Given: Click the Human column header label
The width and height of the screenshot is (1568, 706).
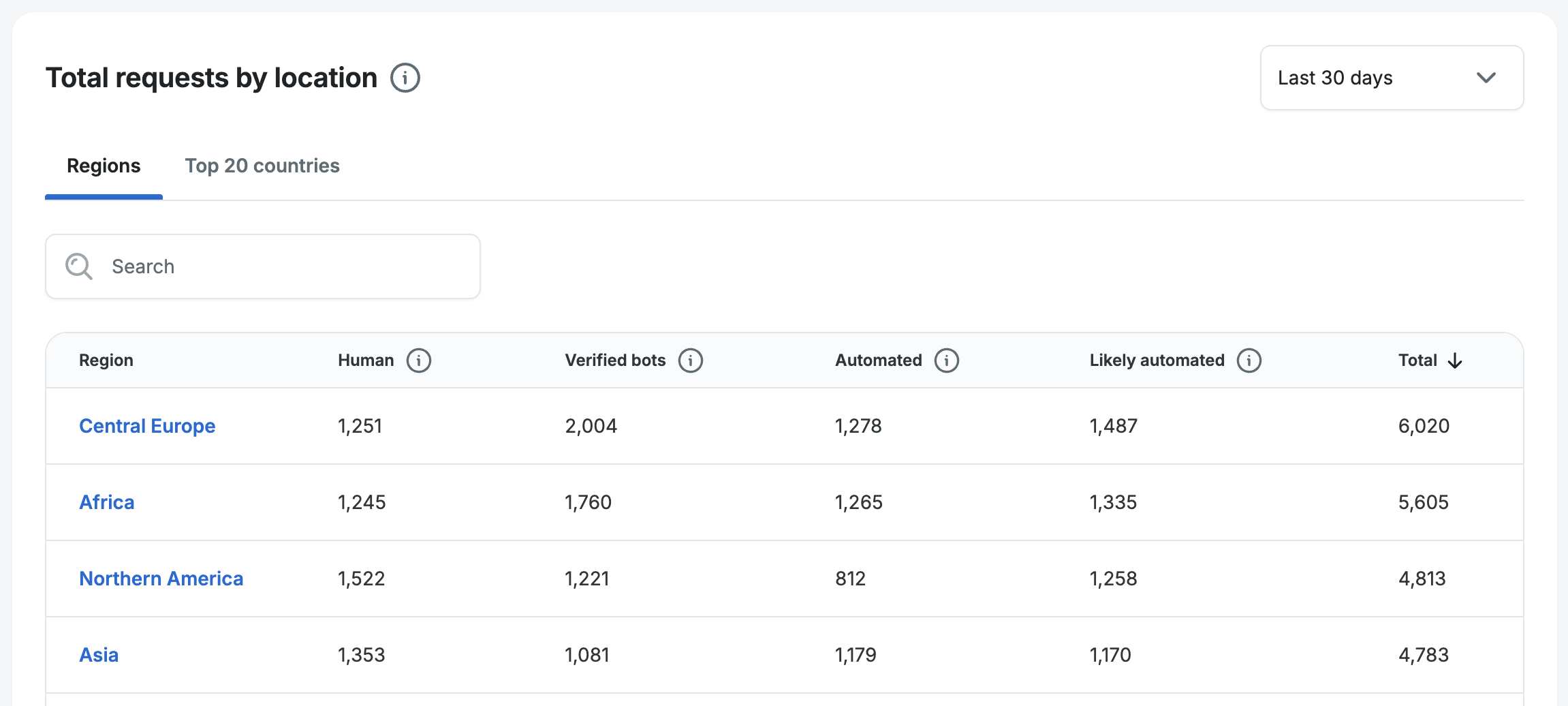Looking at the screenshot, I should point(366,360).
